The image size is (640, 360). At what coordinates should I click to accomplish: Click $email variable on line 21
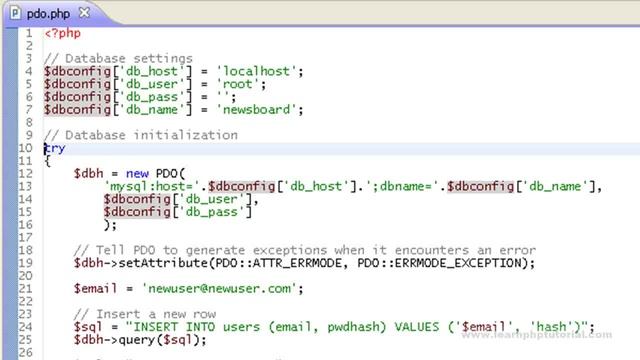(x=96, y=289)
